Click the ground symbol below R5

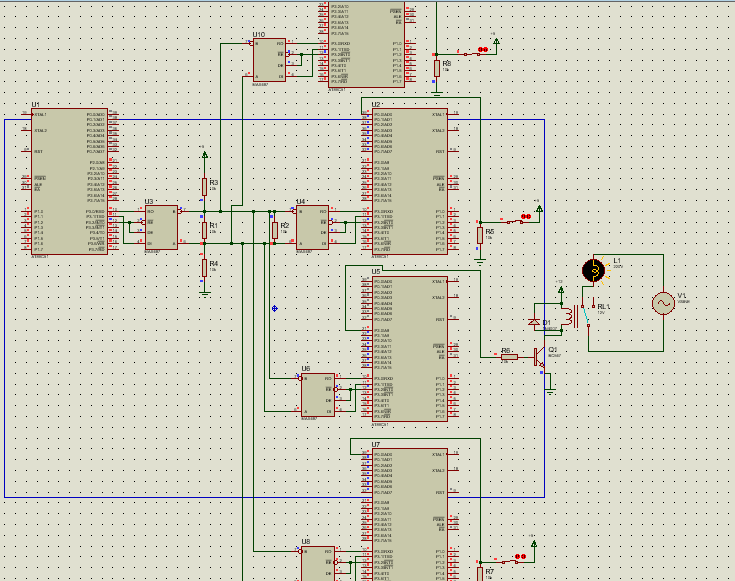click(480, 262)
